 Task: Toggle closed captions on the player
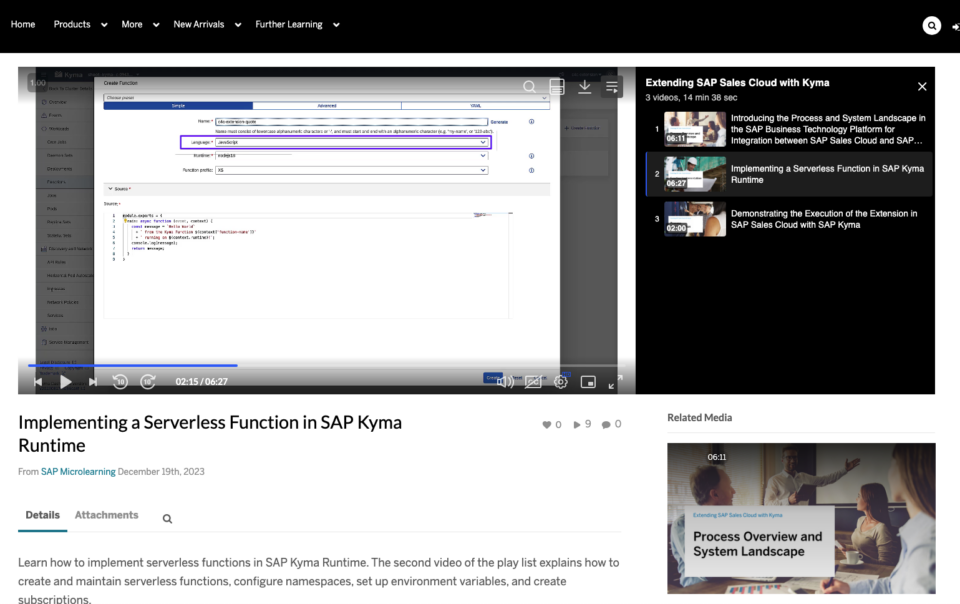[533, 382]
